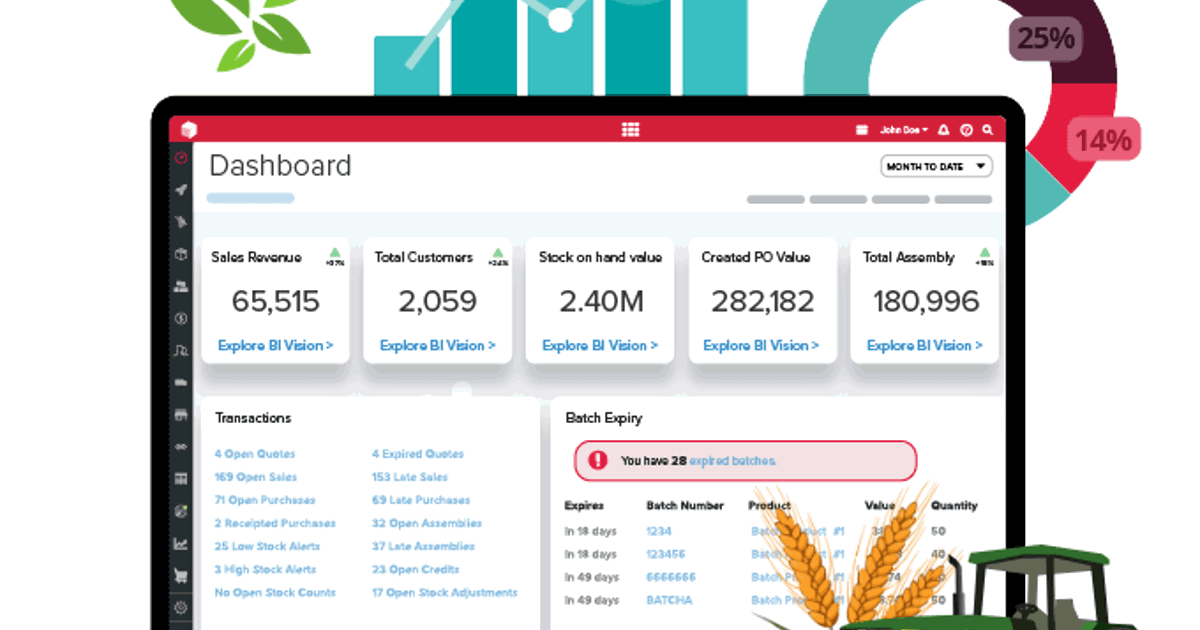Explore BI Vision for Sales Revenue
This screenshot has width=1200, height=630.
click(x=276, y=346)
